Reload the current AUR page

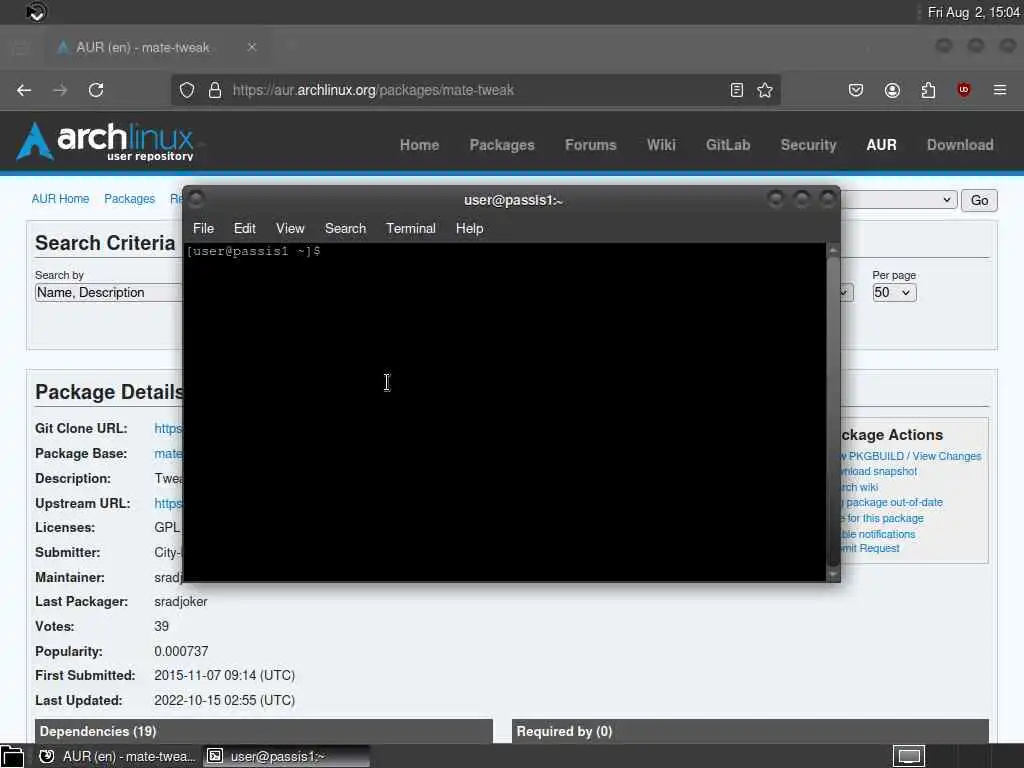pos(96,90)
